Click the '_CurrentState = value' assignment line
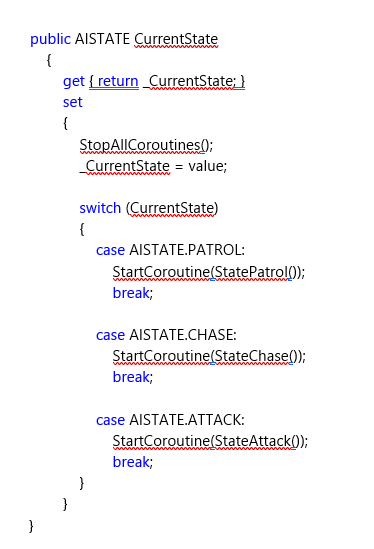Screen dimensions: 374x549 coord(153,166)
